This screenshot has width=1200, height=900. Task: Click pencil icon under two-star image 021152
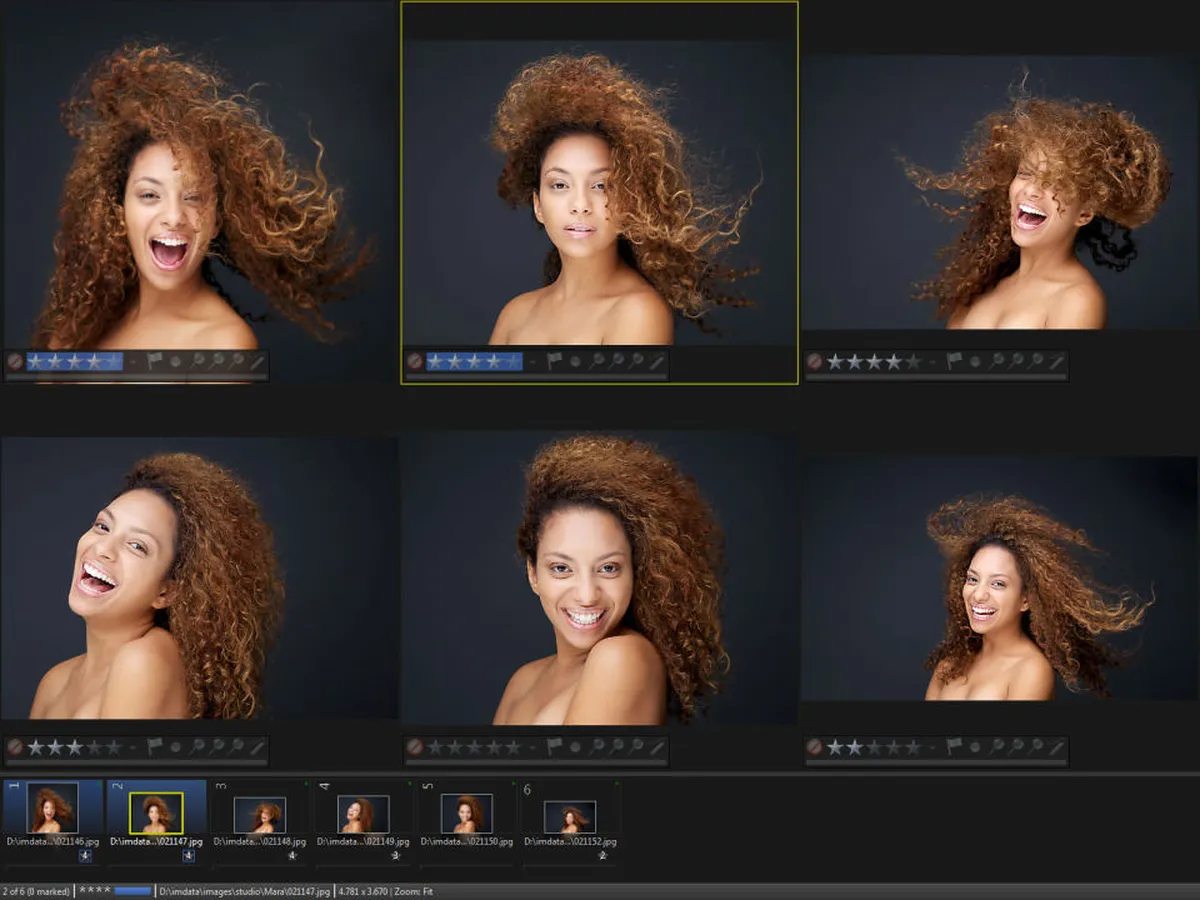point(1056,747)
